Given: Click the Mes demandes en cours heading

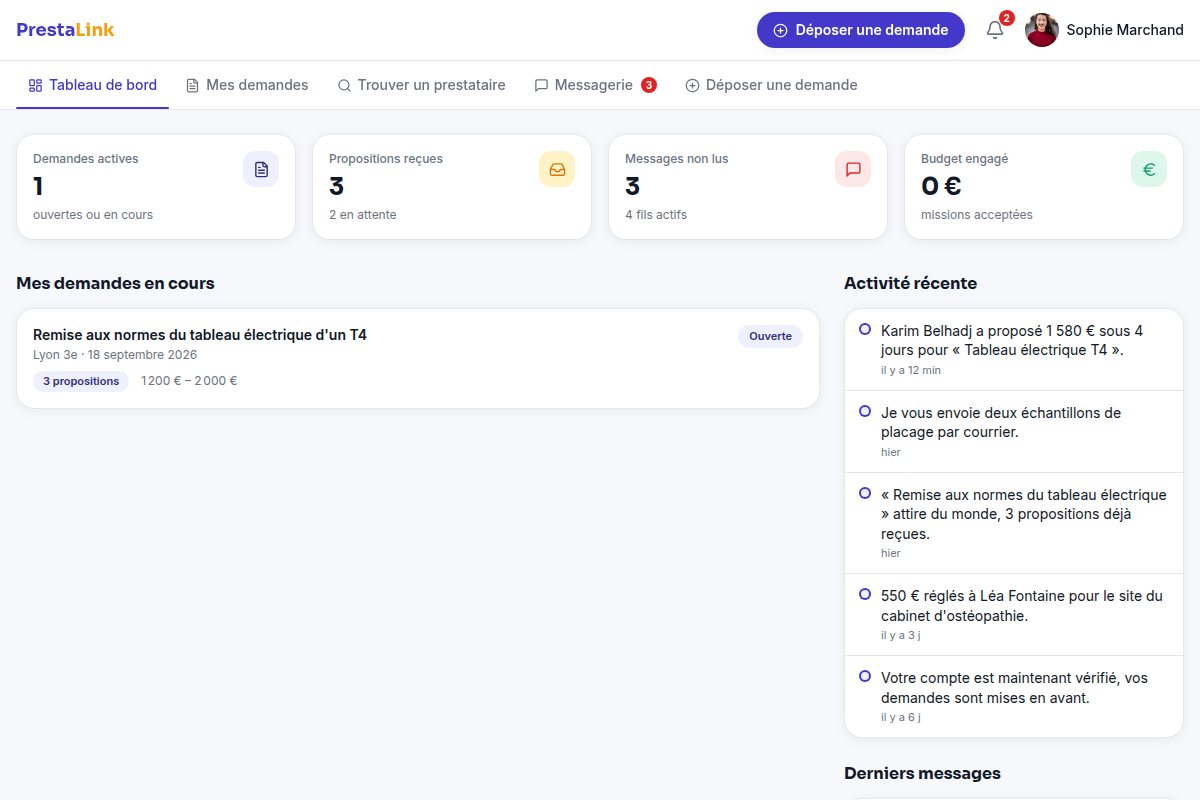Looking at the screenshot, I should pyautogui.click(x=115, y=283).
